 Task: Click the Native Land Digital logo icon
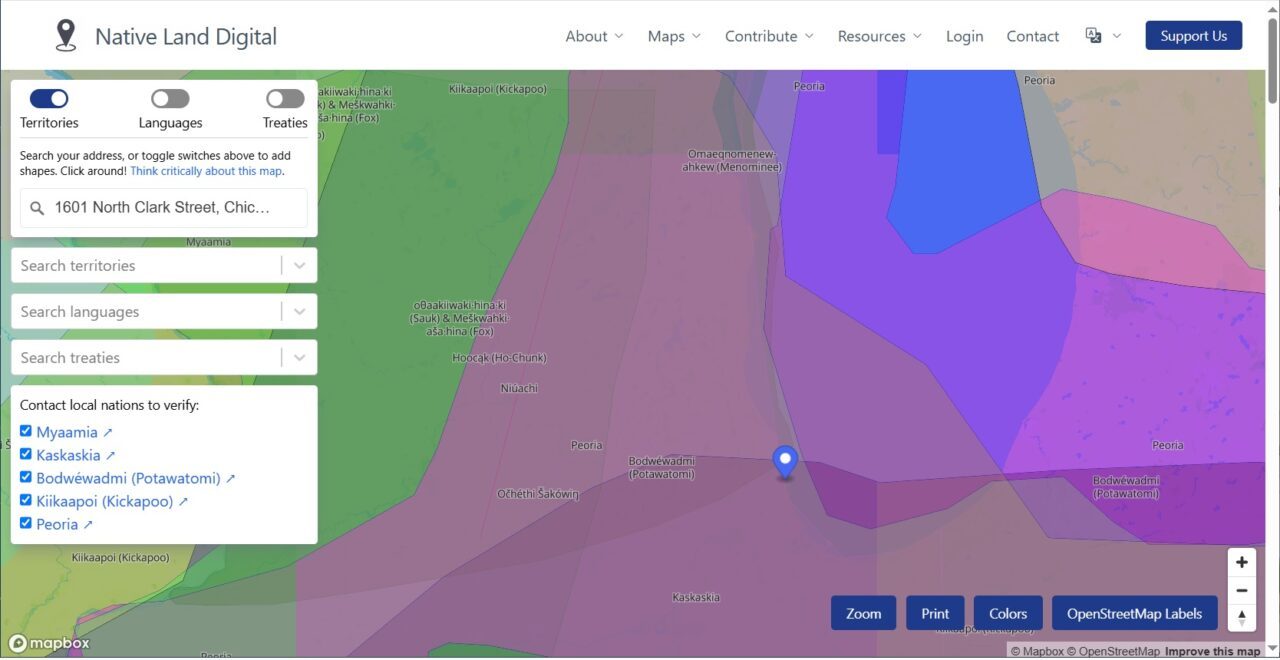[65, 33]
